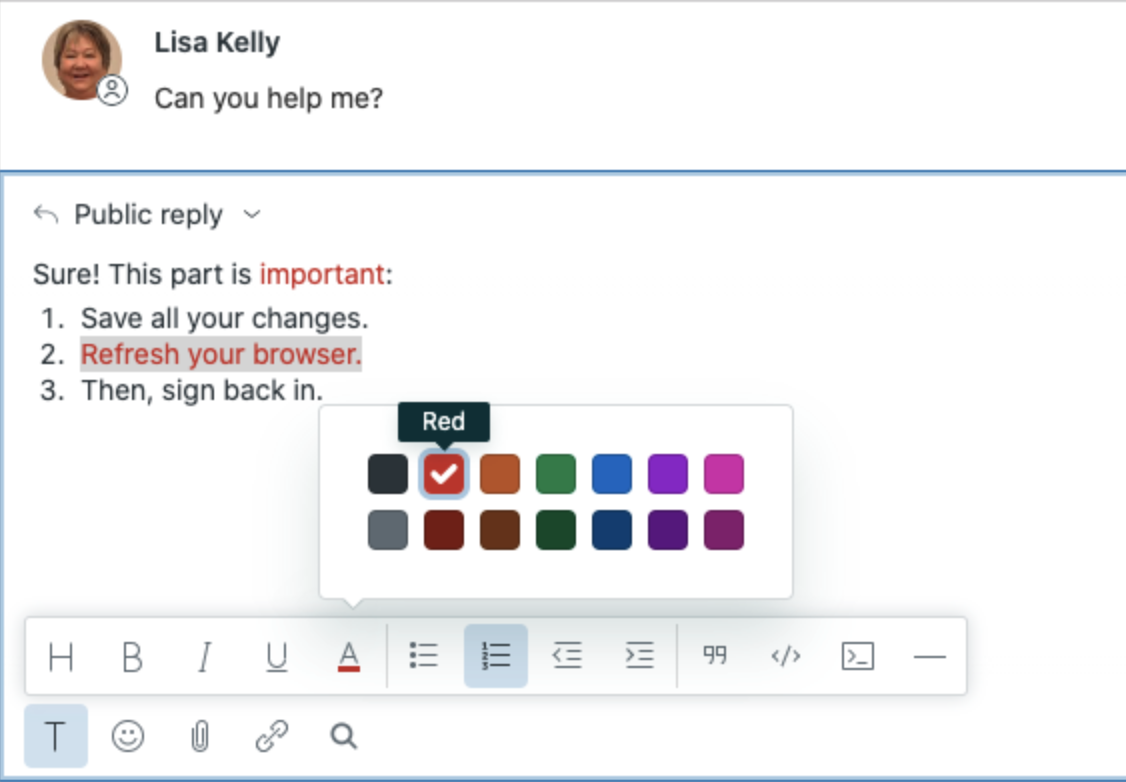1126x782 pixels.
Task: Click the Heading format icon
Action: 61,656
